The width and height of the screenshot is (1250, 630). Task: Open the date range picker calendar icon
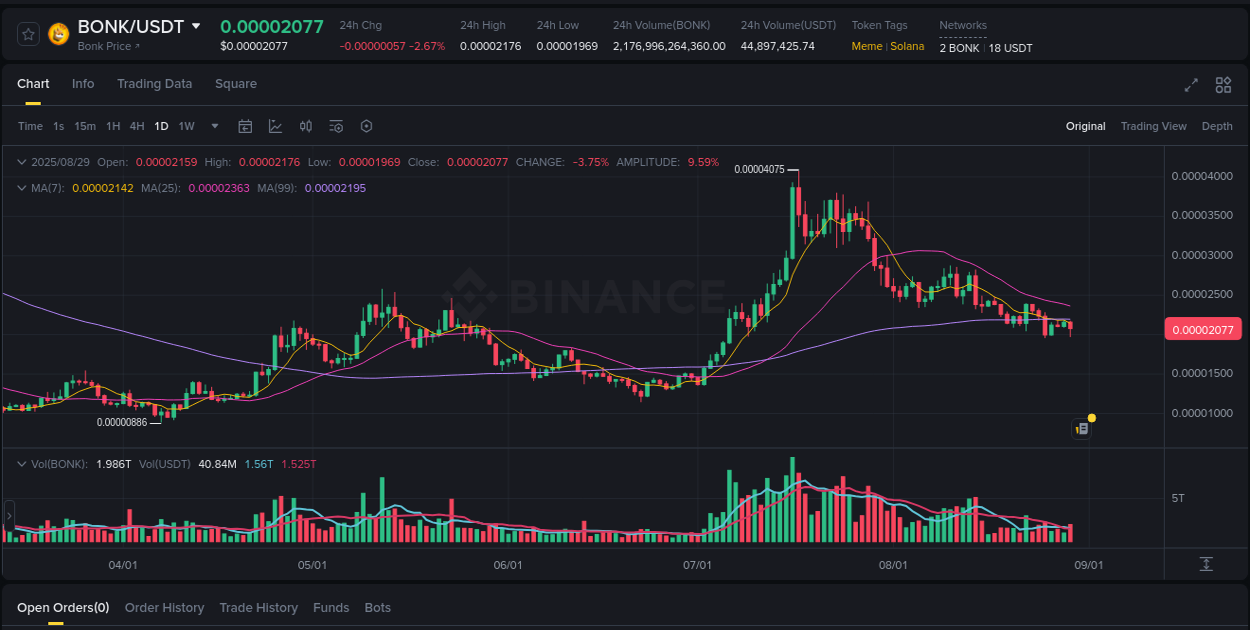(245, 126)
